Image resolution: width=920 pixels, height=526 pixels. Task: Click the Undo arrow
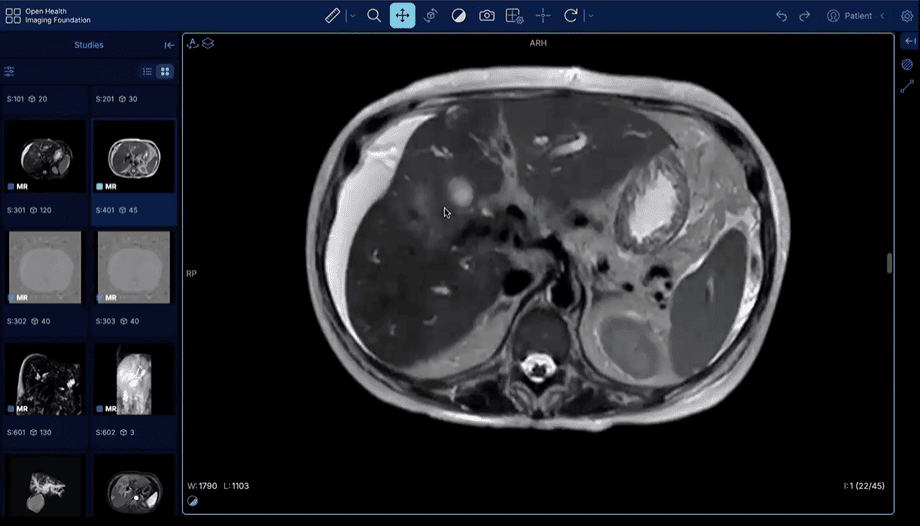[x=781, y=16]
